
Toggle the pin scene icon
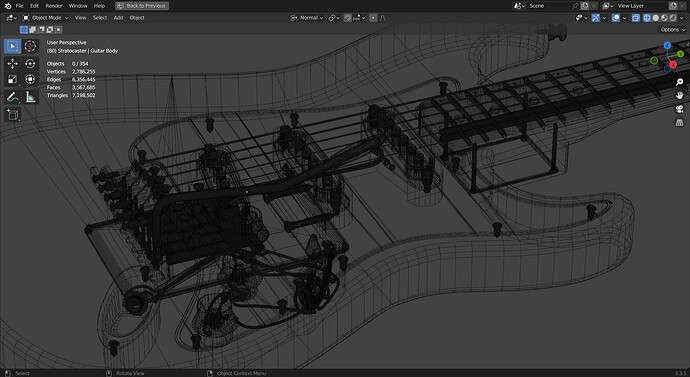[575, 6]
